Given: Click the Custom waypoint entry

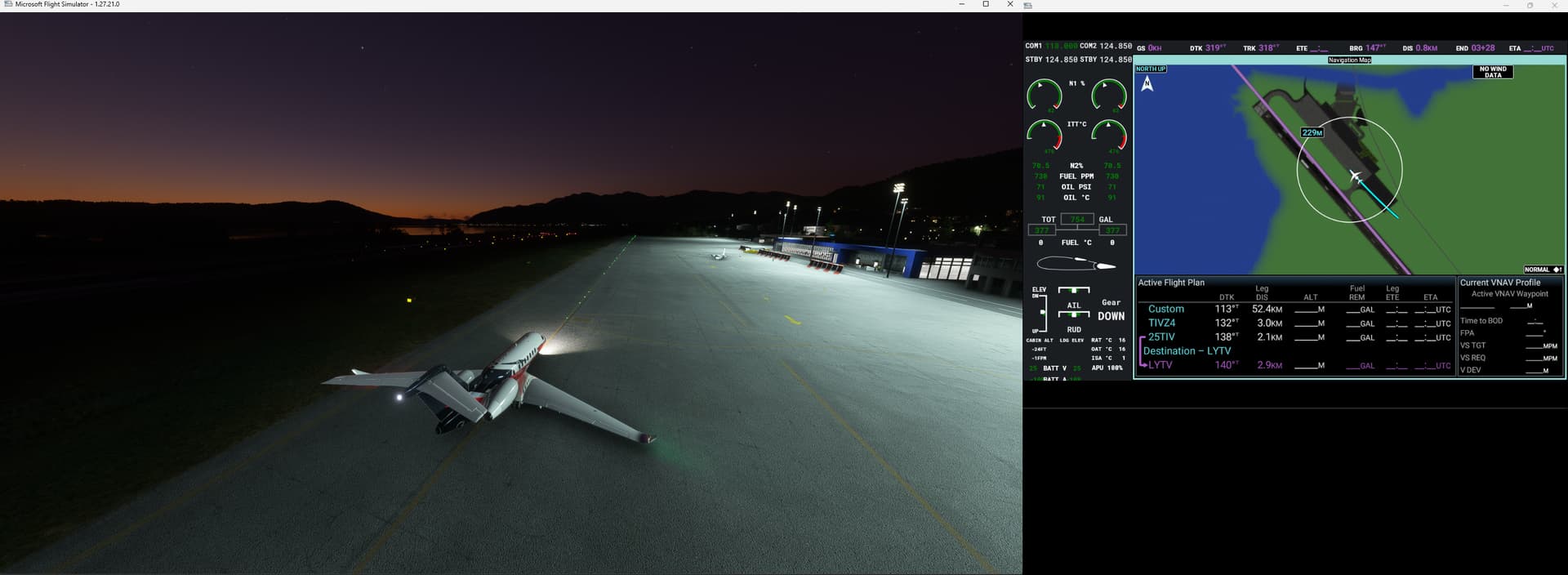Looking at the screenshot, I should pos(1165,310).
